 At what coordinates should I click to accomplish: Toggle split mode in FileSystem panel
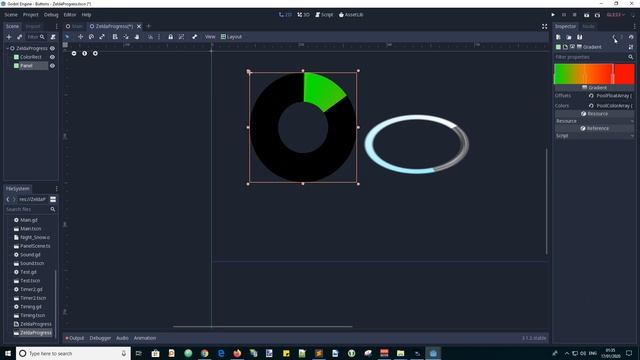coord(53,199)
